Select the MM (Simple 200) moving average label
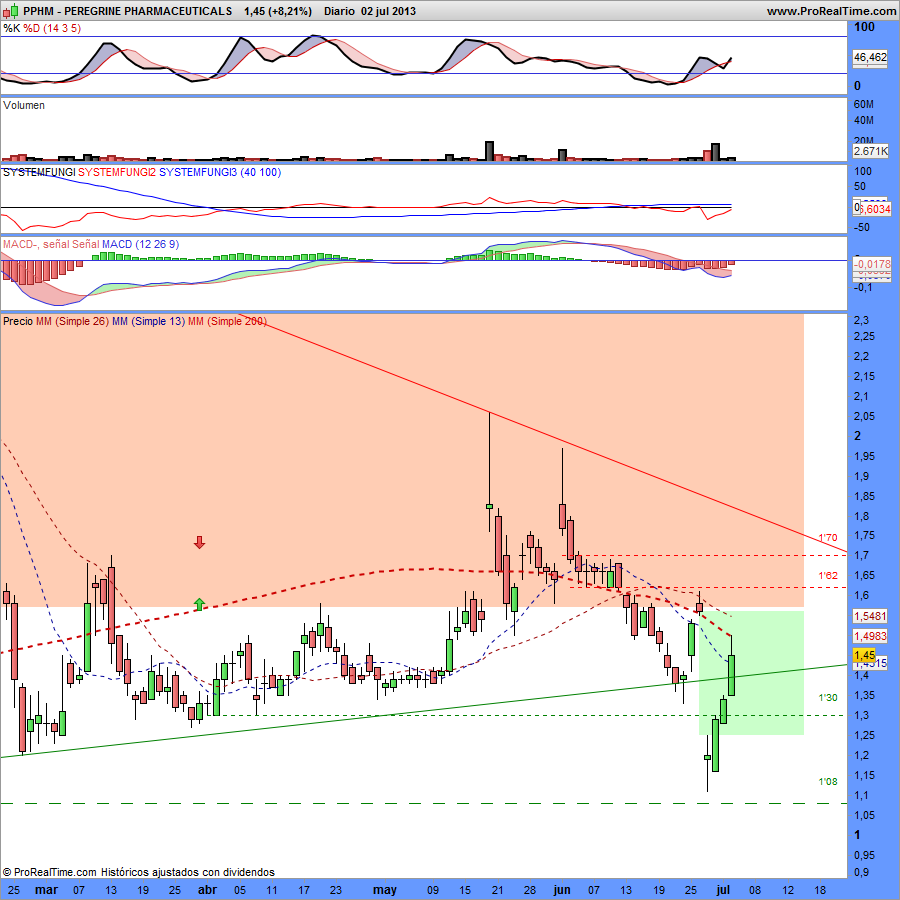Viewport: 900px width, 900px height. pos(227,321)
